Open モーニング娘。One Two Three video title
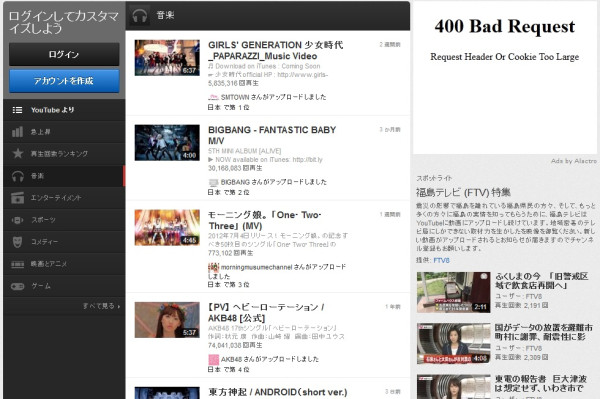The width and height of the screenshot is (600, 399). (264, 220)
